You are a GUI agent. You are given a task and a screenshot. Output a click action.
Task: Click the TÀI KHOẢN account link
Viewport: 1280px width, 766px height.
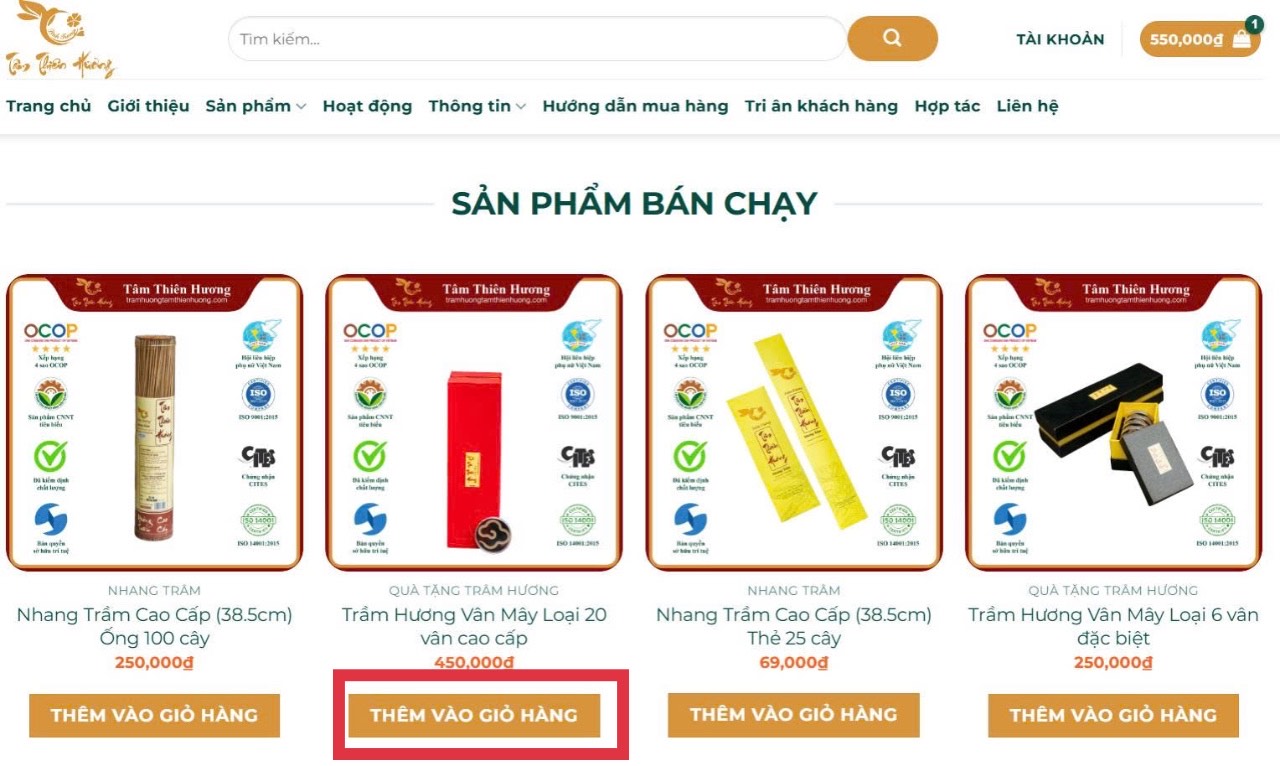[1060, 39]
